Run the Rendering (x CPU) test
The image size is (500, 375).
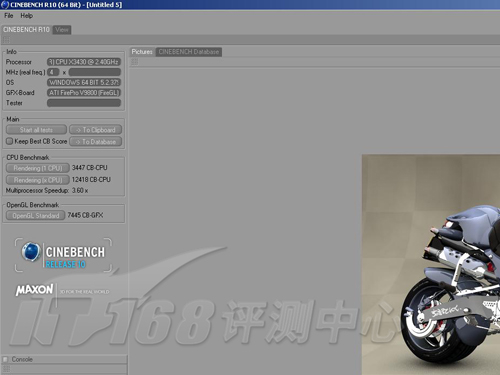coord(38,180)
